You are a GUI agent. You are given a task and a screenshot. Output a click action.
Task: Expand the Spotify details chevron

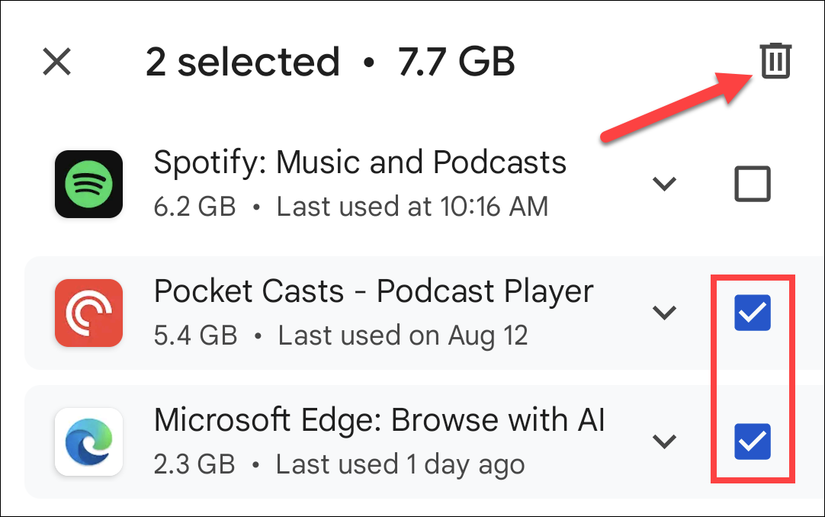664,184
